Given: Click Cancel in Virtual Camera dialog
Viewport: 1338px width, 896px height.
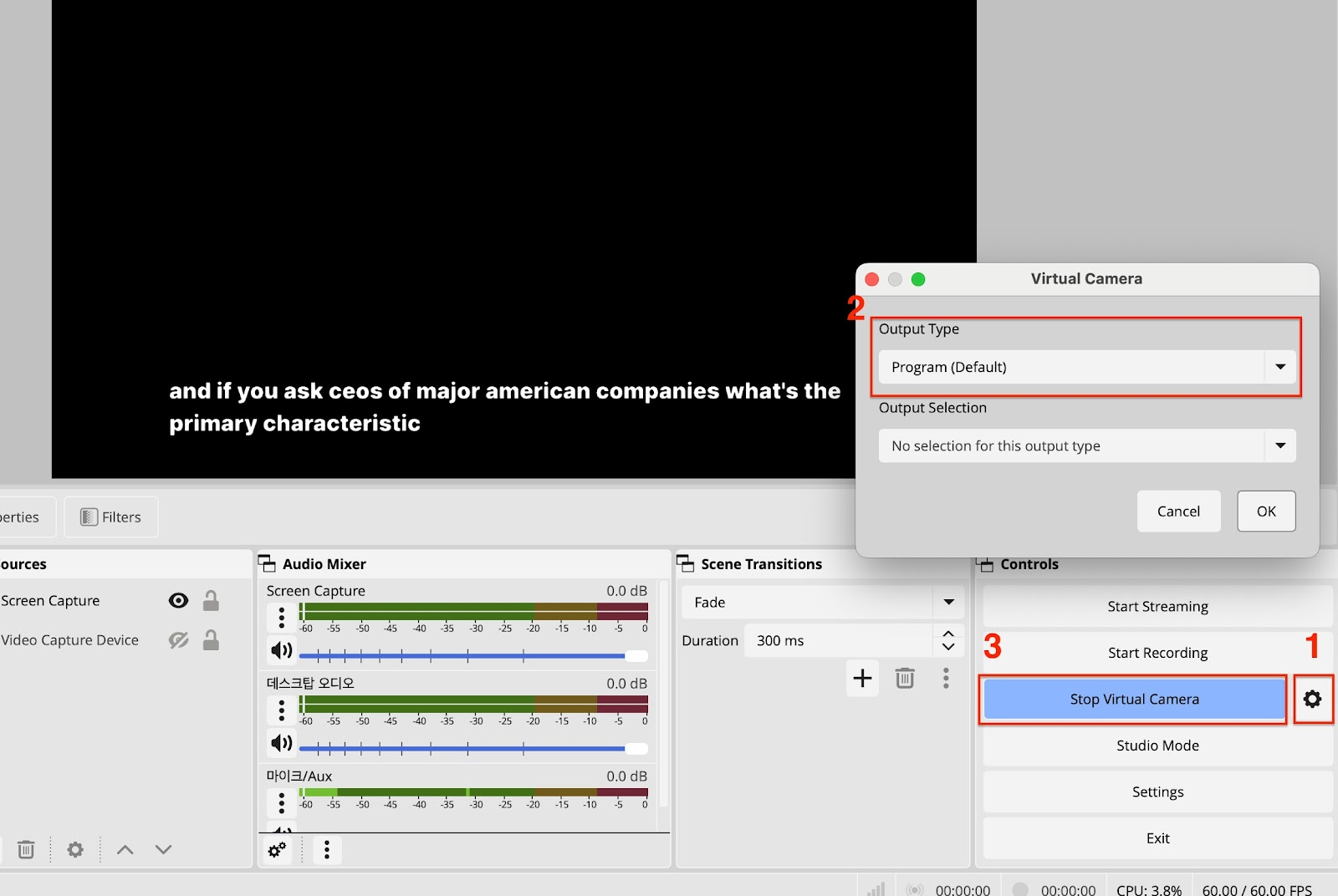Looking at the screenshot, I should [x=1178, y=511].
